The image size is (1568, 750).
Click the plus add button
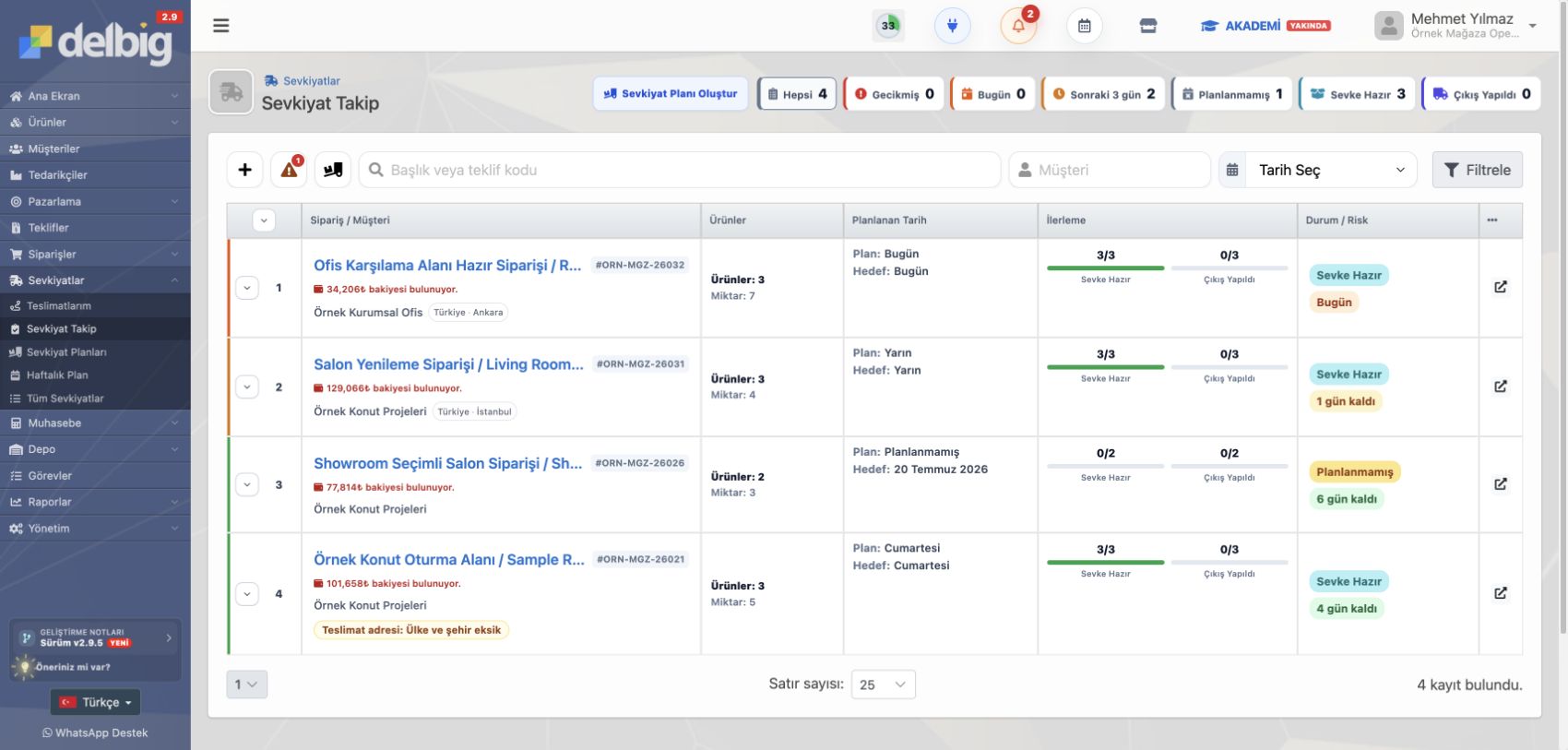coord(244,170)
